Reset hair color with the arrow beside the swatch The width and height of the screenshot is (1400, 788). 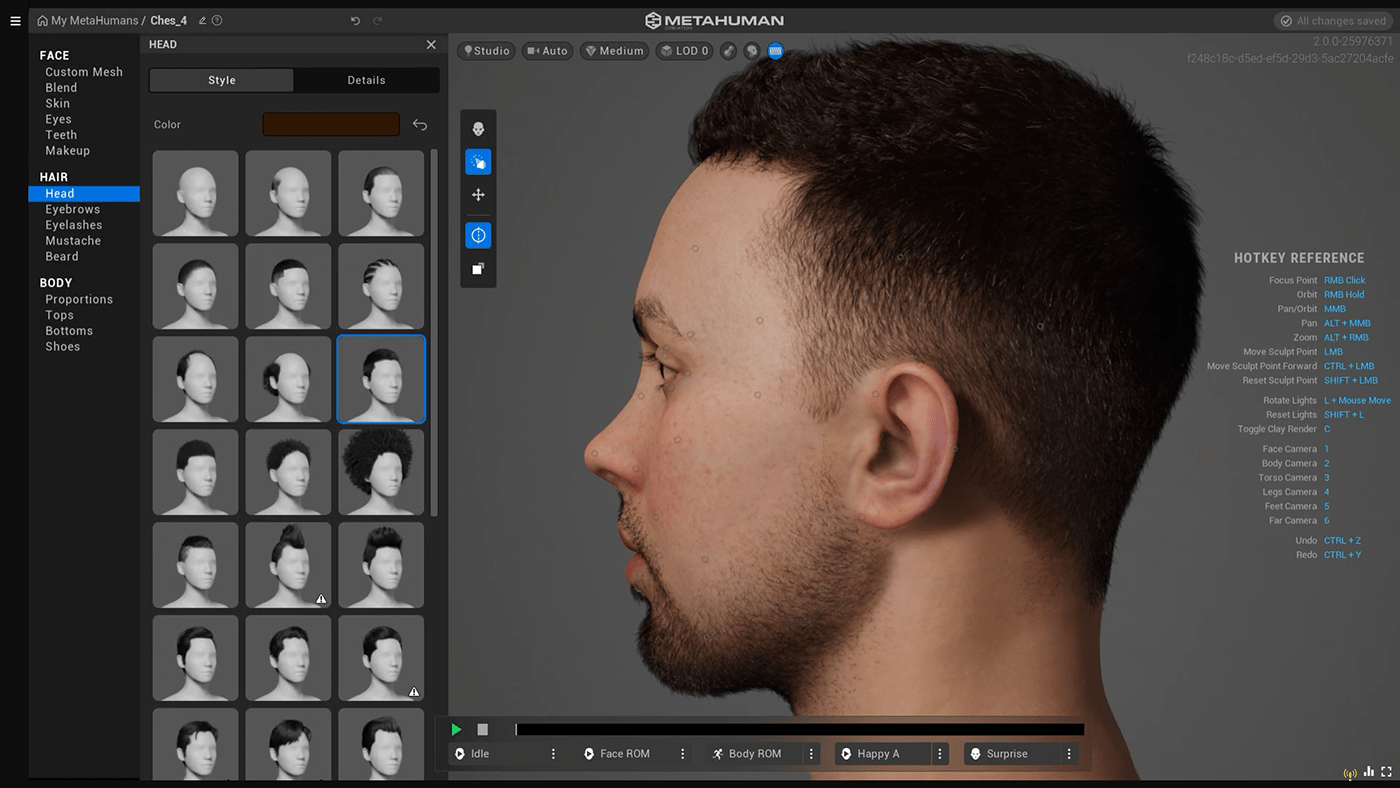[420, 125]
